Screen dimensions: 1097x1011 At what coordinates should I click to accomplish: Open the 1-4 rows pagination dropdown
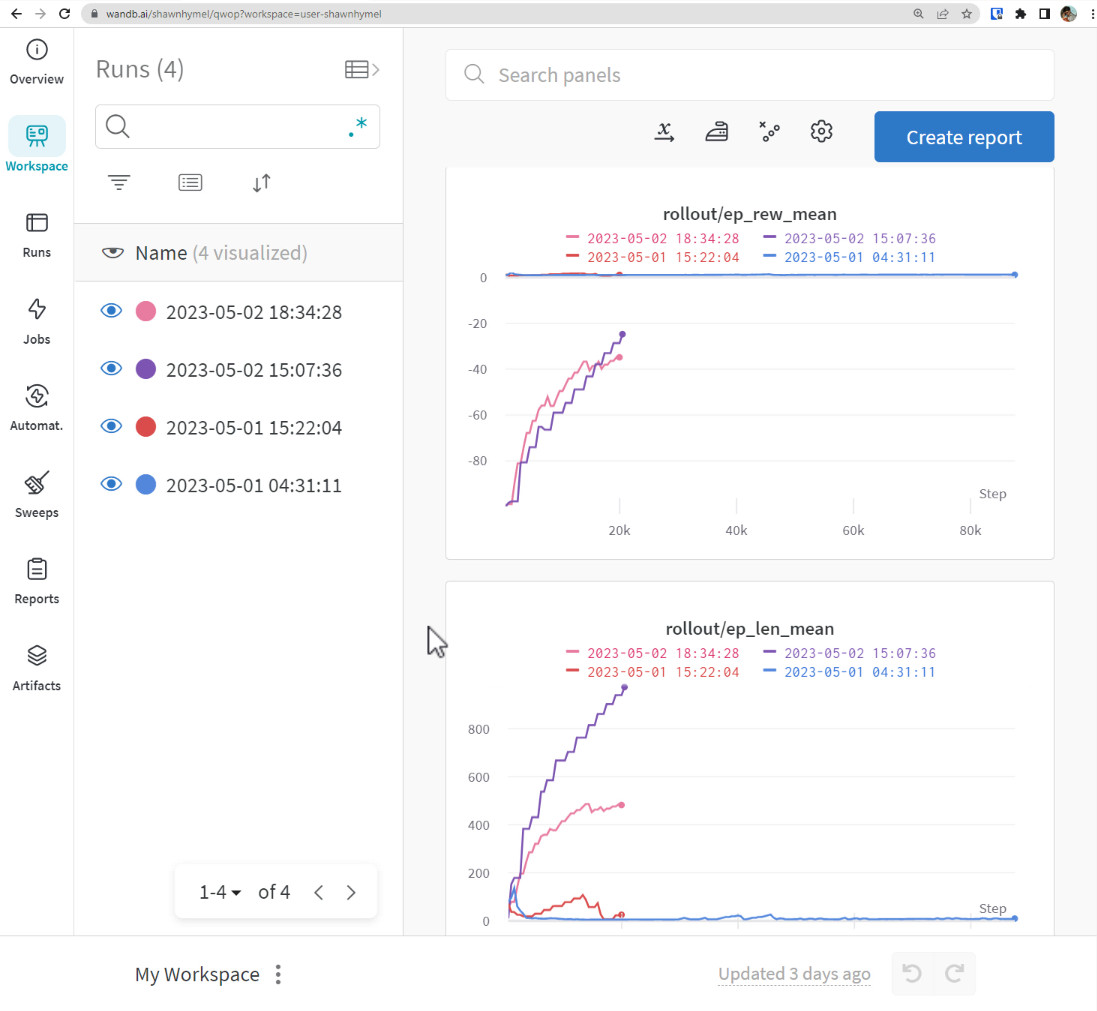point(221,892)
